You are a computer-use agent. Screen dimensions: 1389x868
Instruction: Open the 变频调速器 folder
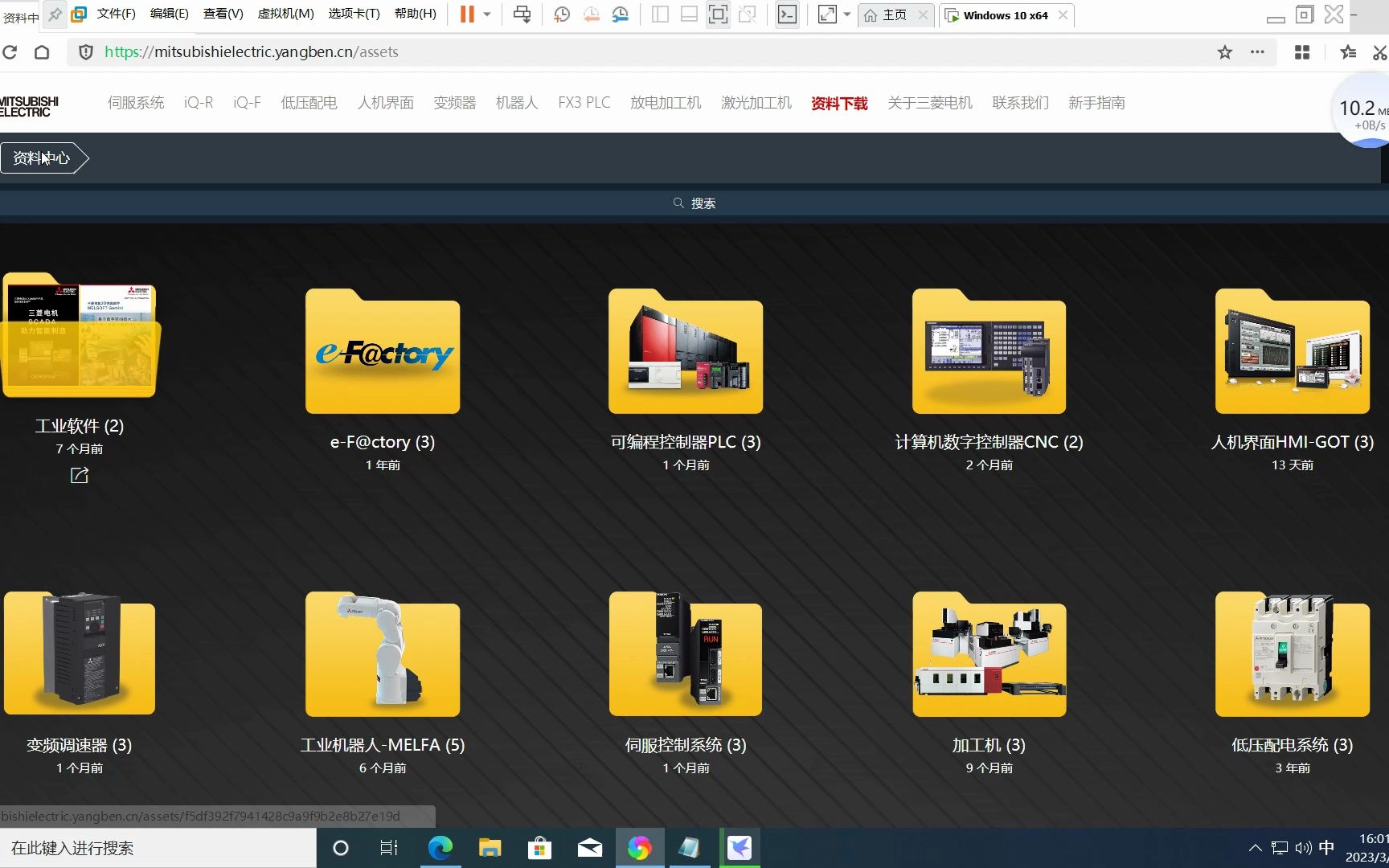pos(80,653)
